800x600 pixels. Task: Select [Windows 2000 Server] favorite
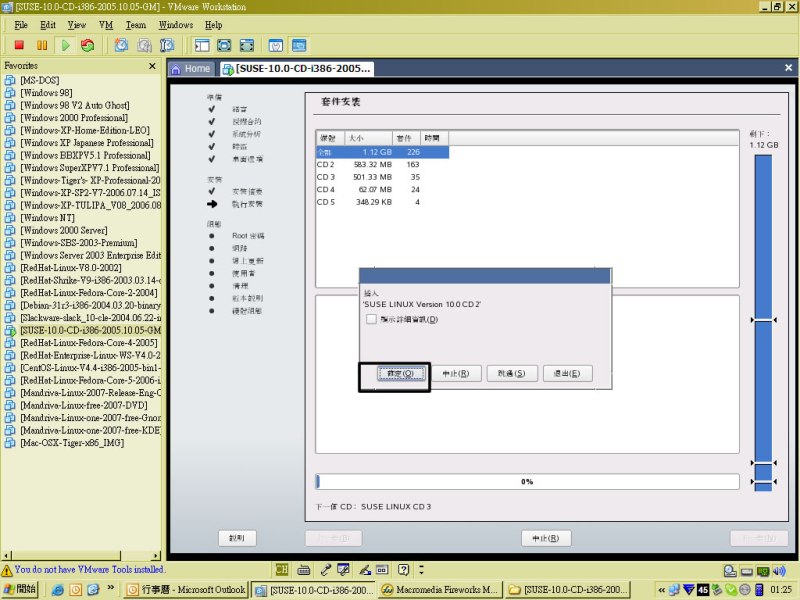(x=64, y=230)
